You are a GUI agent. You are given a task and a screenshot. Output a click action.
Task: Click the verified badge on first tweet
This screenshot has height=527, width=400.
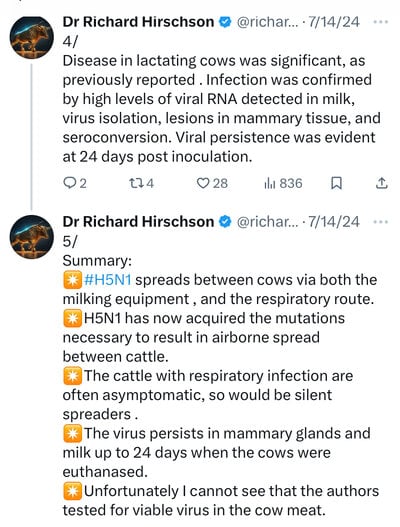click(x=225, y=22)
